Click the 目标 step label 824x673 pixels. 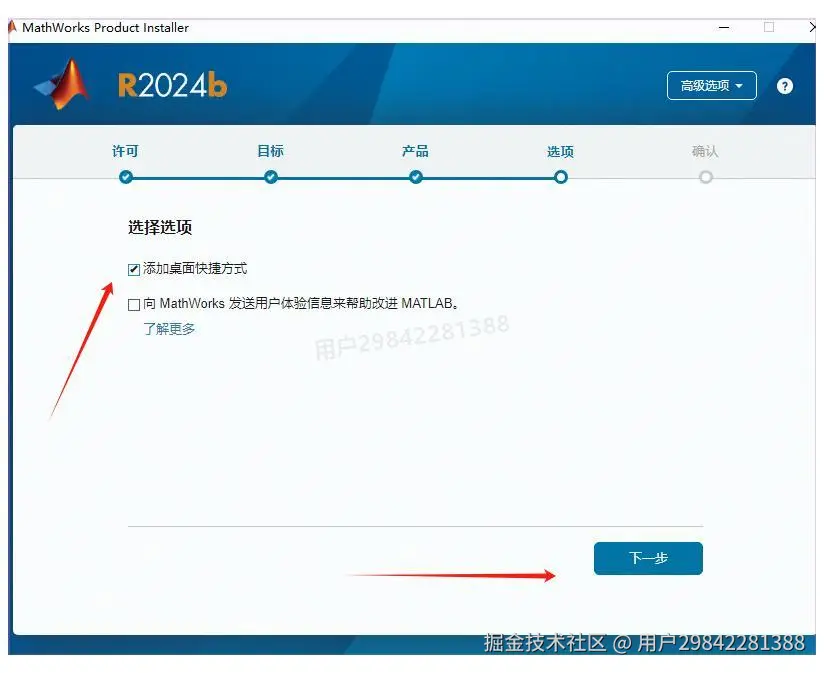click(270, 151)
